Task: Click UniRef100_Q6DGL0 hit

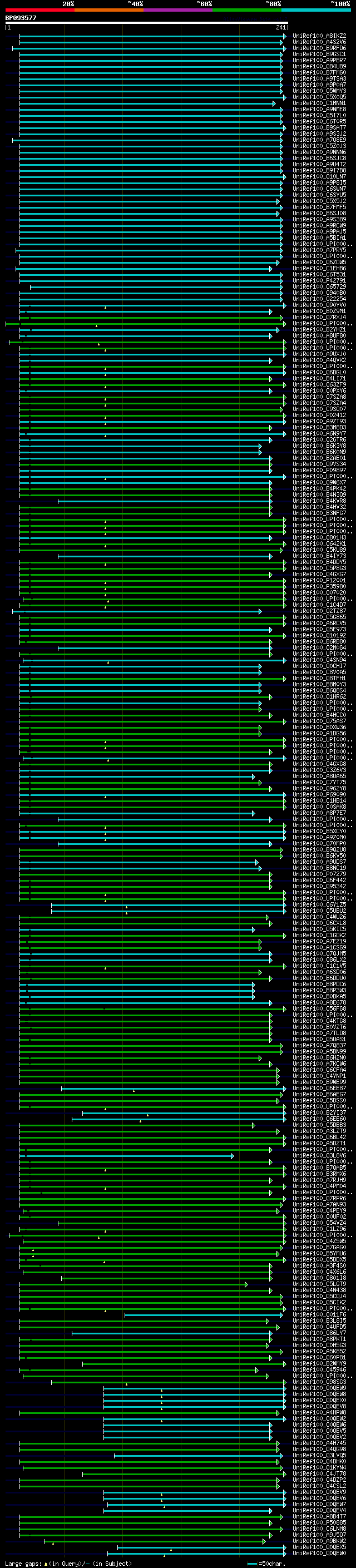Action: point(319,373)
